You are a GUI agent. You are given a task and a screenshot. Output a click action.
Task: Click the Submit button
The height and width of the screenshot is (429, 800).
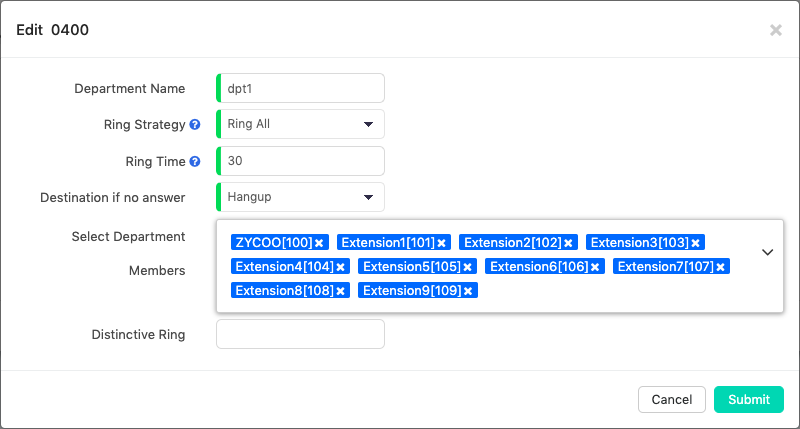click(x=748, y=400)
